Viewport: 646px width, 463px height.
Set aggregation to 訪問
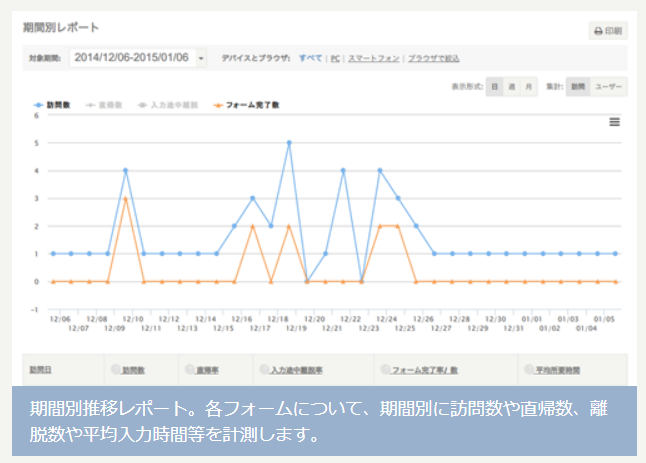pos(578,87)
